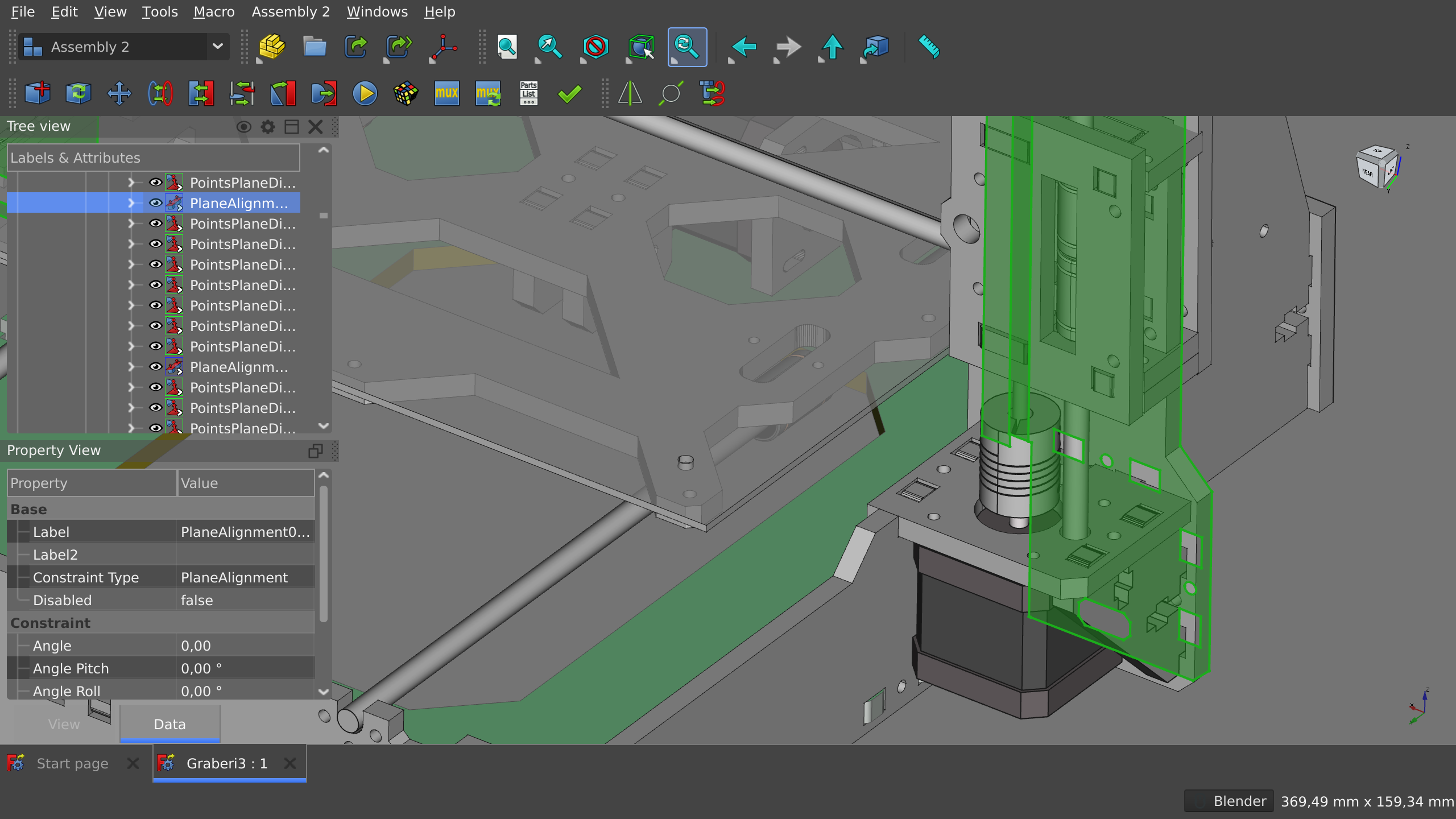1456x819 pixels.
Task: Click the Tree view gear settings icon
Action: click(x=268, y=126)
